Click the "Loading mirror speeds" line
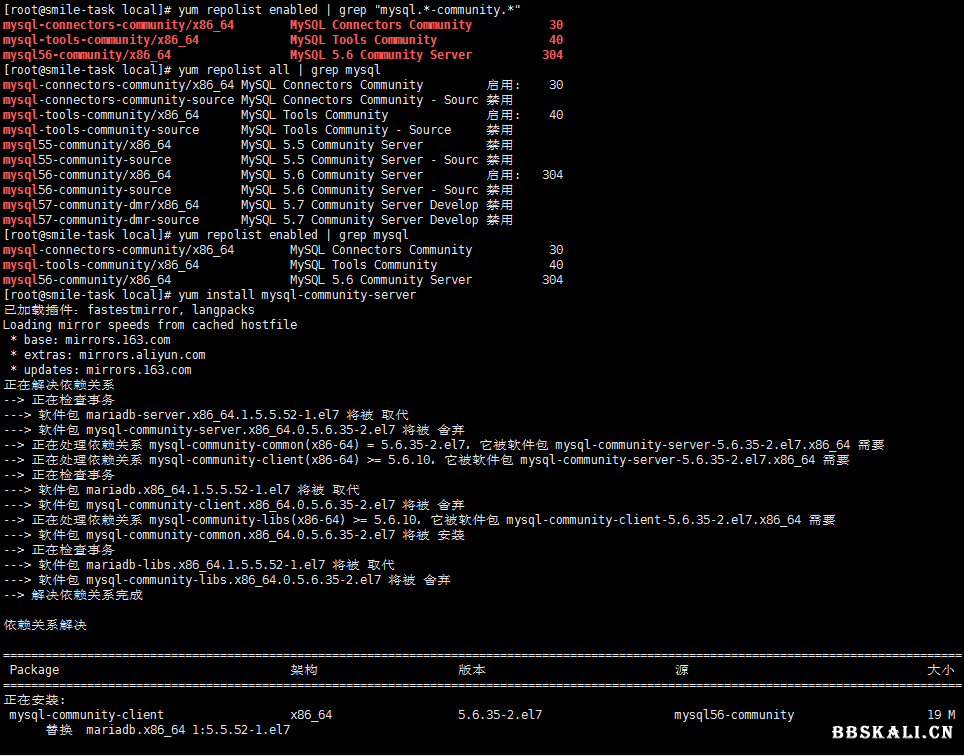964x756 pixels. point(150,325)
